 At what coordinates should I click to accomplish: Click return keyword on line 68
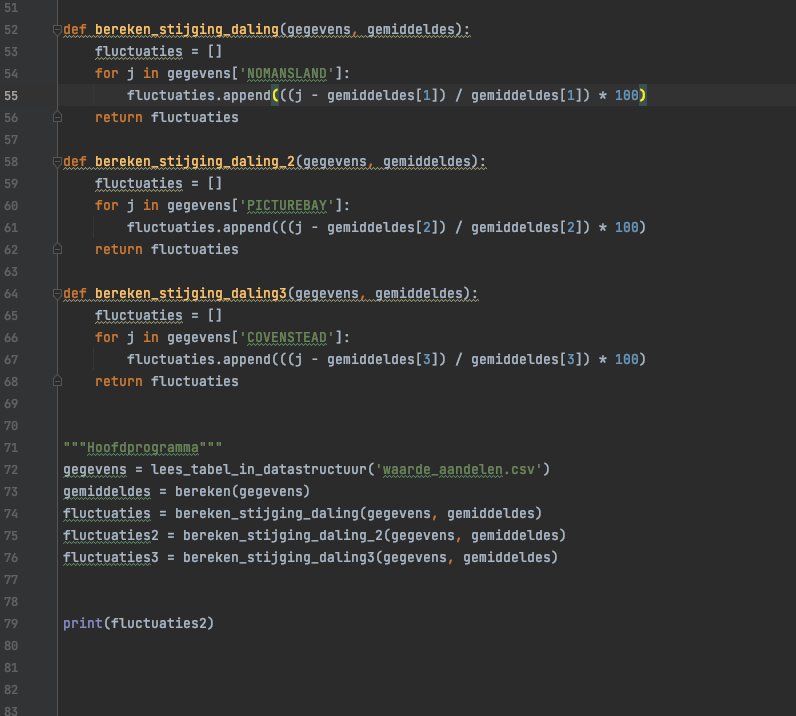coord(119,382)
